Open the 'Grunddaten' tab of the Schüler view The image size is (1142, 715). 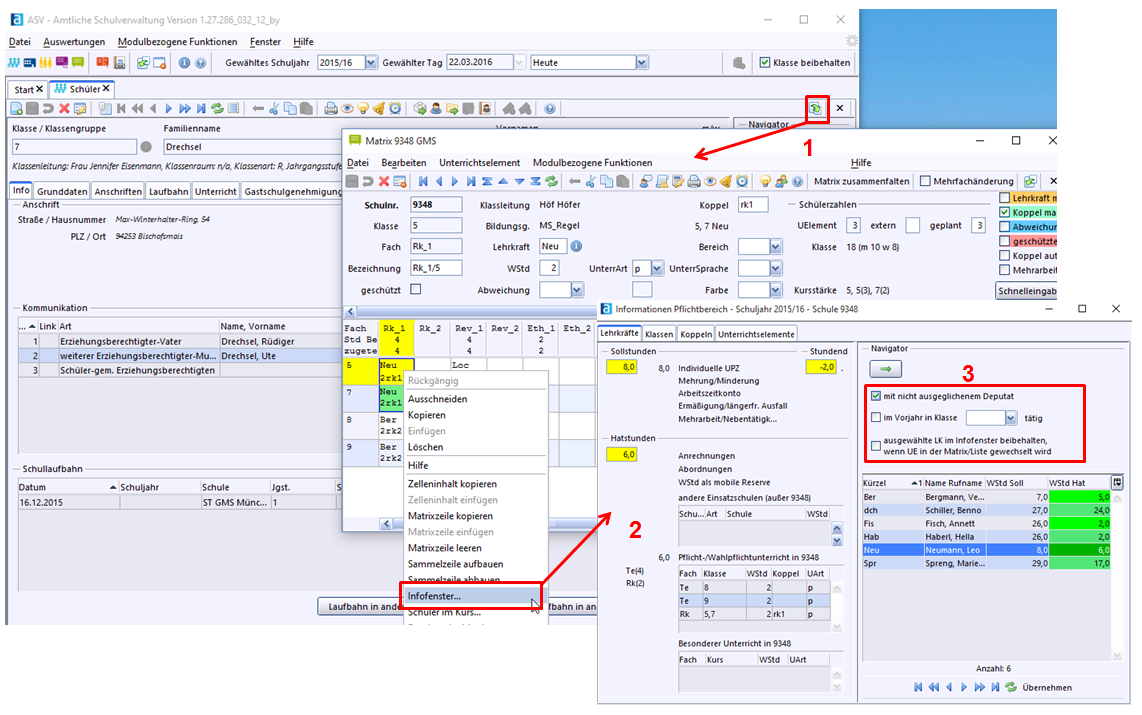(62, 191)
